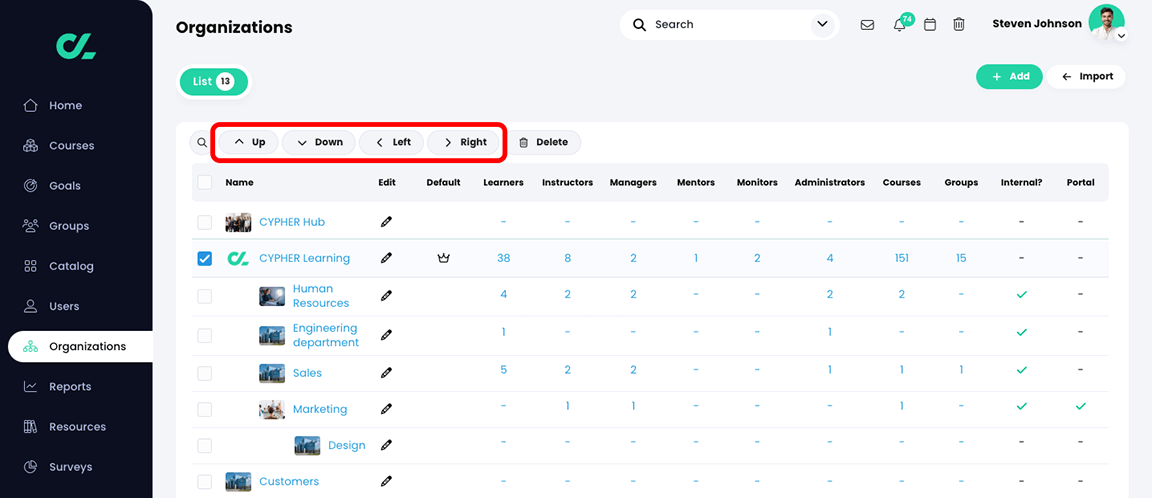The height and width of the screenshot is (498, 1152).
Task: Tick the Customers row checkbox
Action: click(x=205, y=482)
